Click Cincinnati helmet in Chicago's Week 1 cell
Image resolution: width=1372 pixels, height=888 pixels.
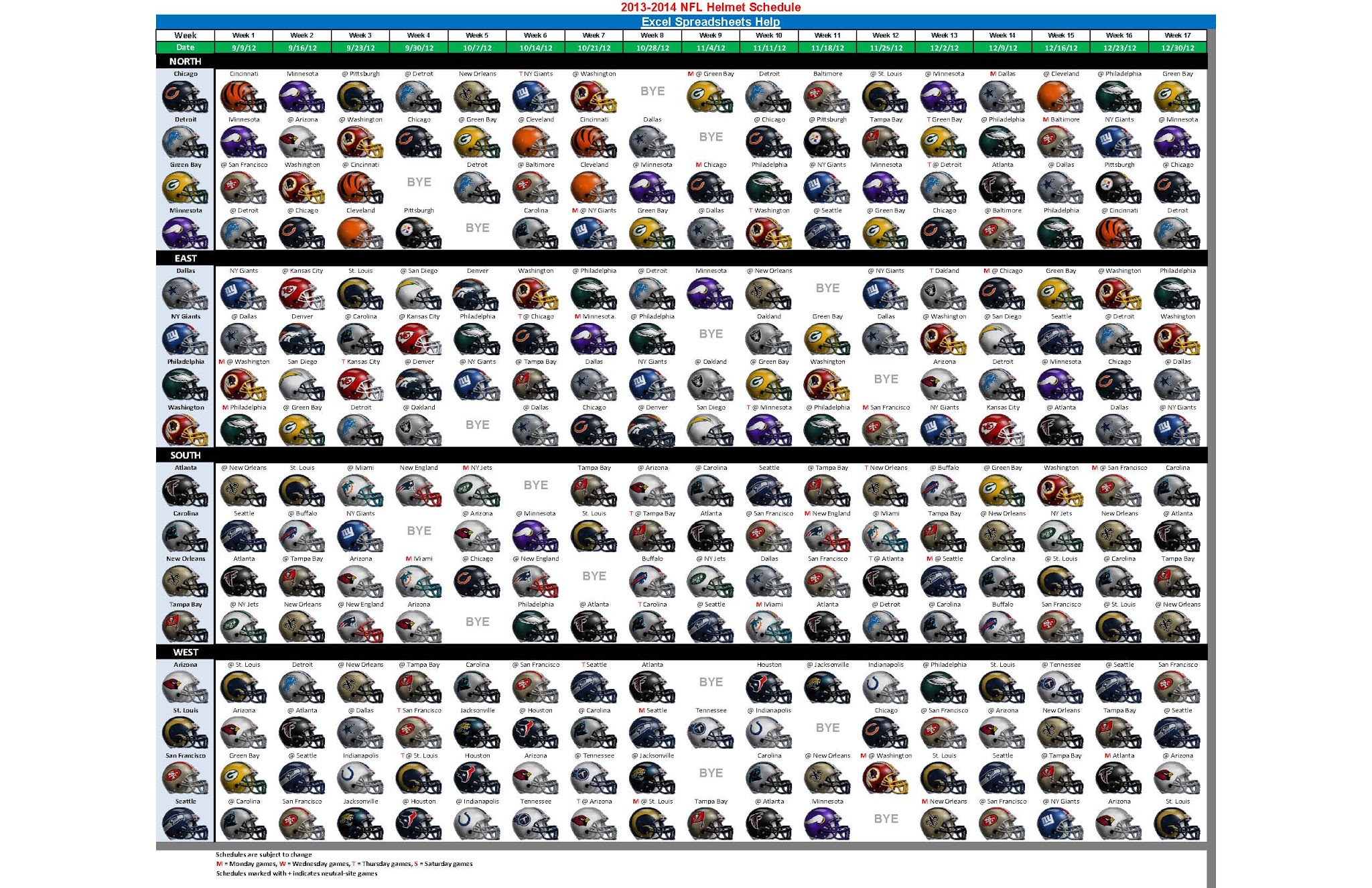pos(243,97)
